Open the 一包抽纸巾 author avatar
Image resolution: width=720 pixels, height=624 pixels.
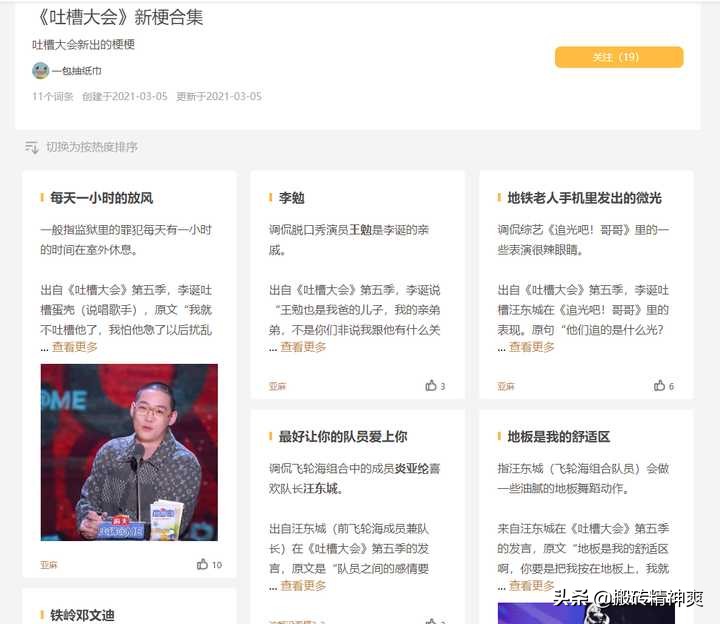(40, 71)
